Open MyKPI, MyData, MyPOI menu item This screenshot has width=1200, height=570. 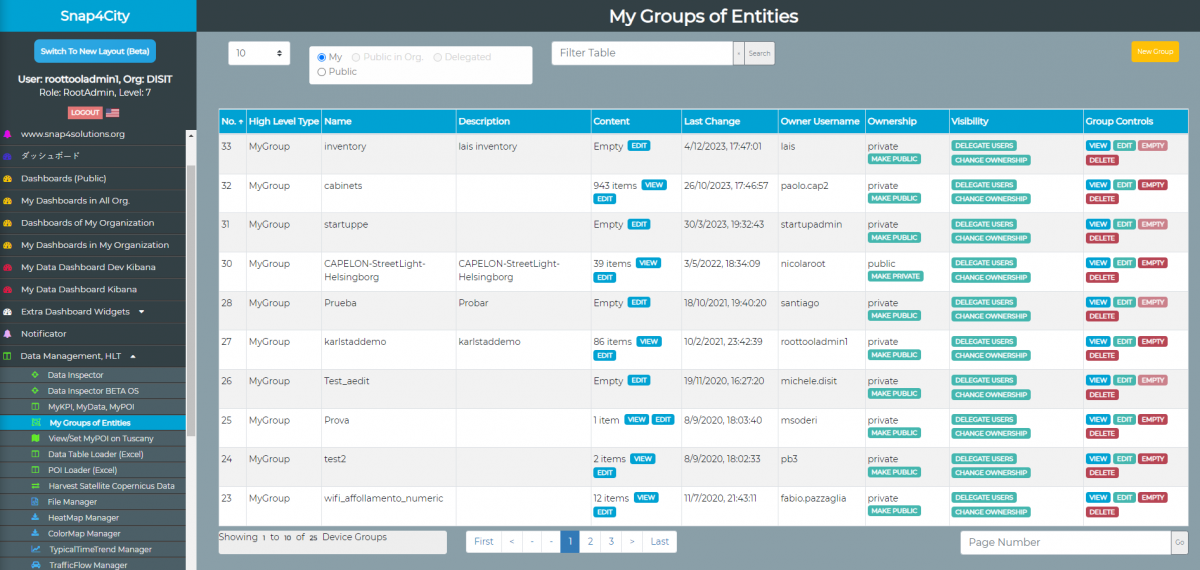pos(89,407)
